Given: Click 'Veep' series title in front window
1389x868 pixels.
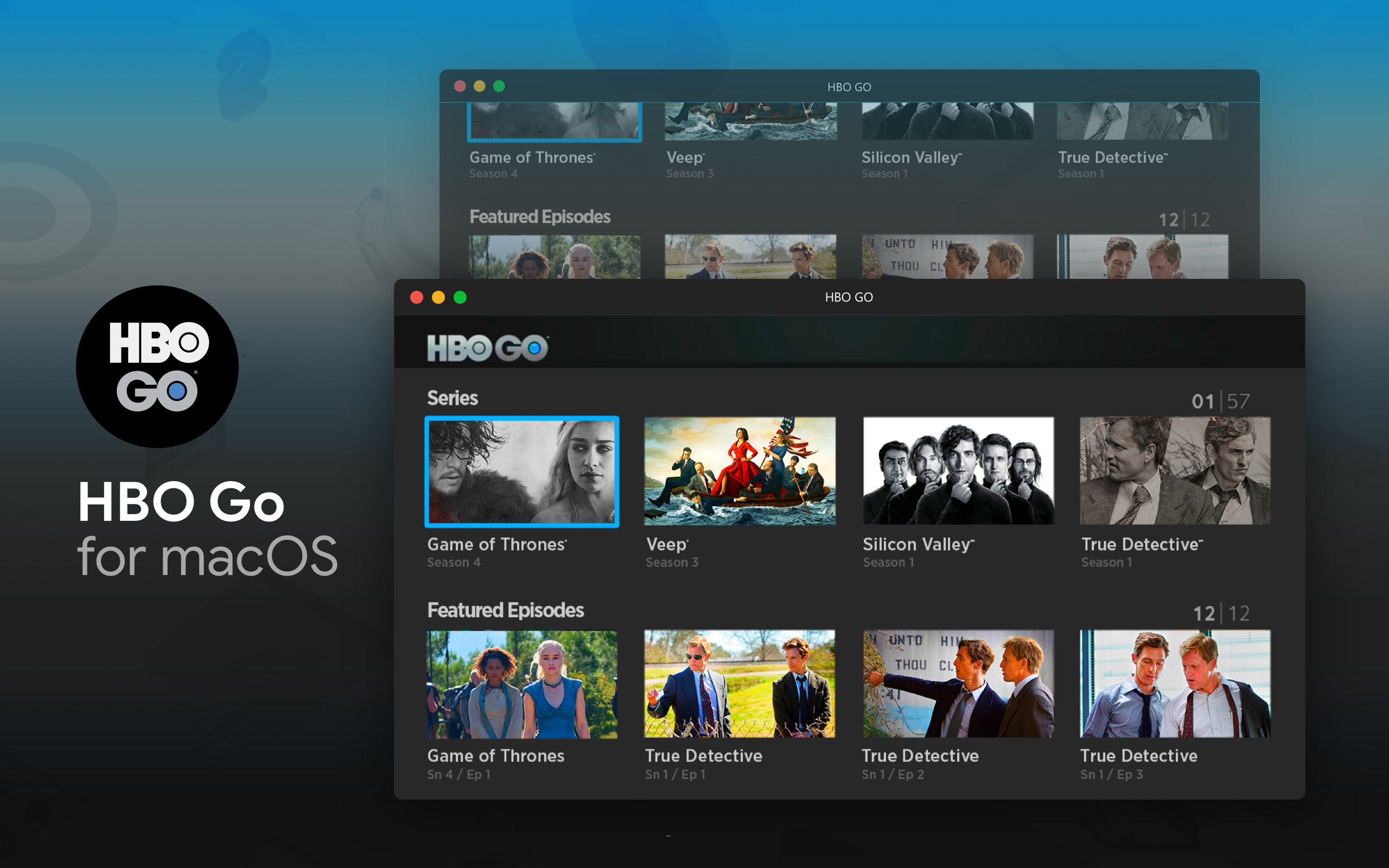Looking at the screenshot, I should coord(667,545).
